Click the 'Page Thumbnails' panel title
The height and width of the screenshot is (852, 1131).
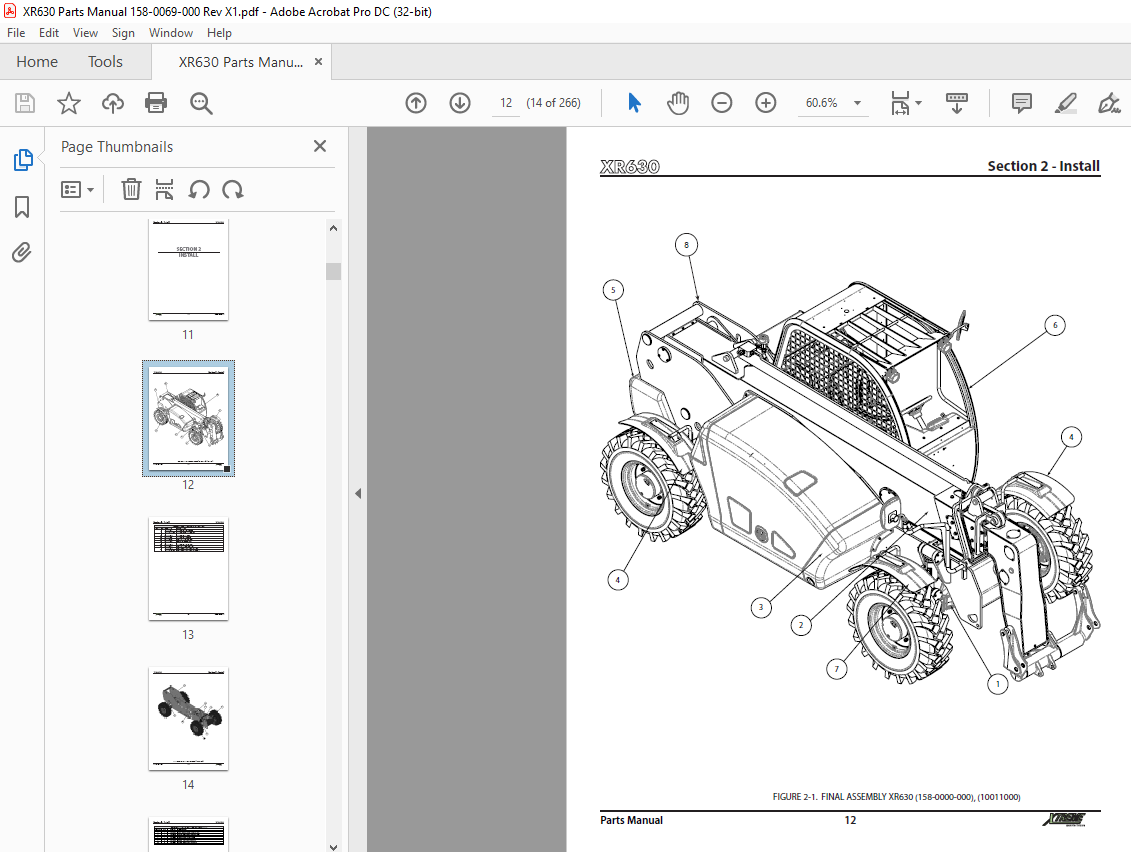coord(117,146)
